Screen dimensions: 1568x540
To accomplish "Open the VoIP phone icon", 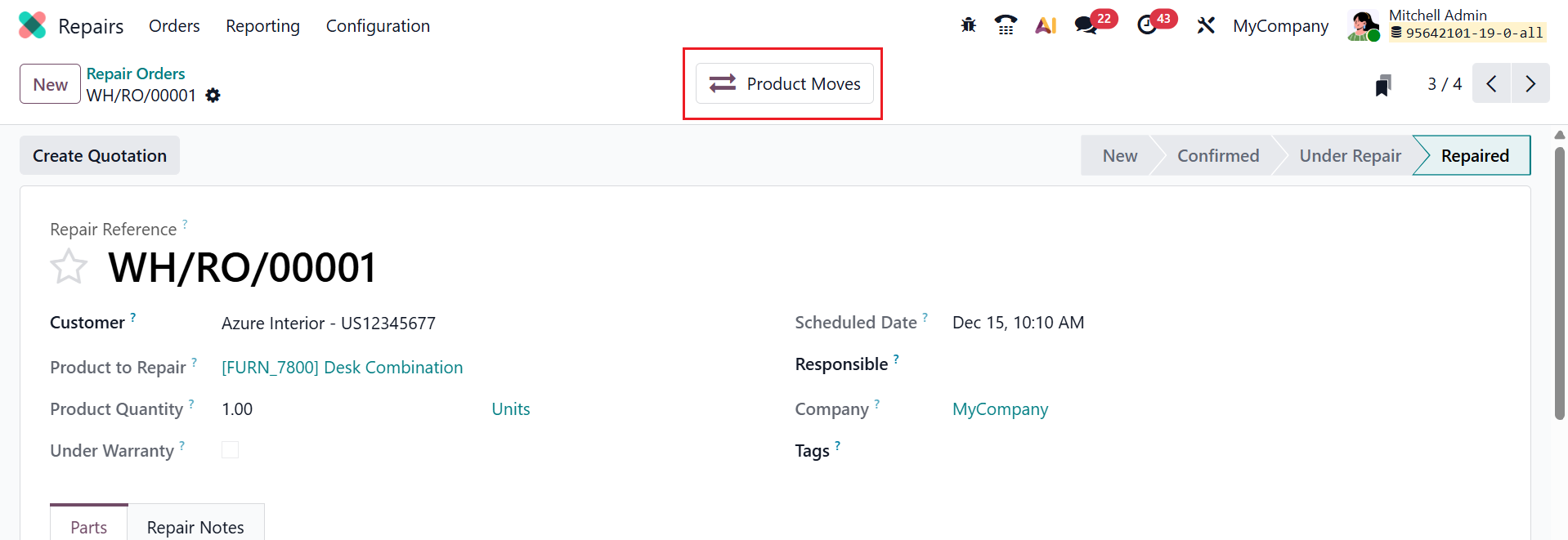I will (1006, 25).
